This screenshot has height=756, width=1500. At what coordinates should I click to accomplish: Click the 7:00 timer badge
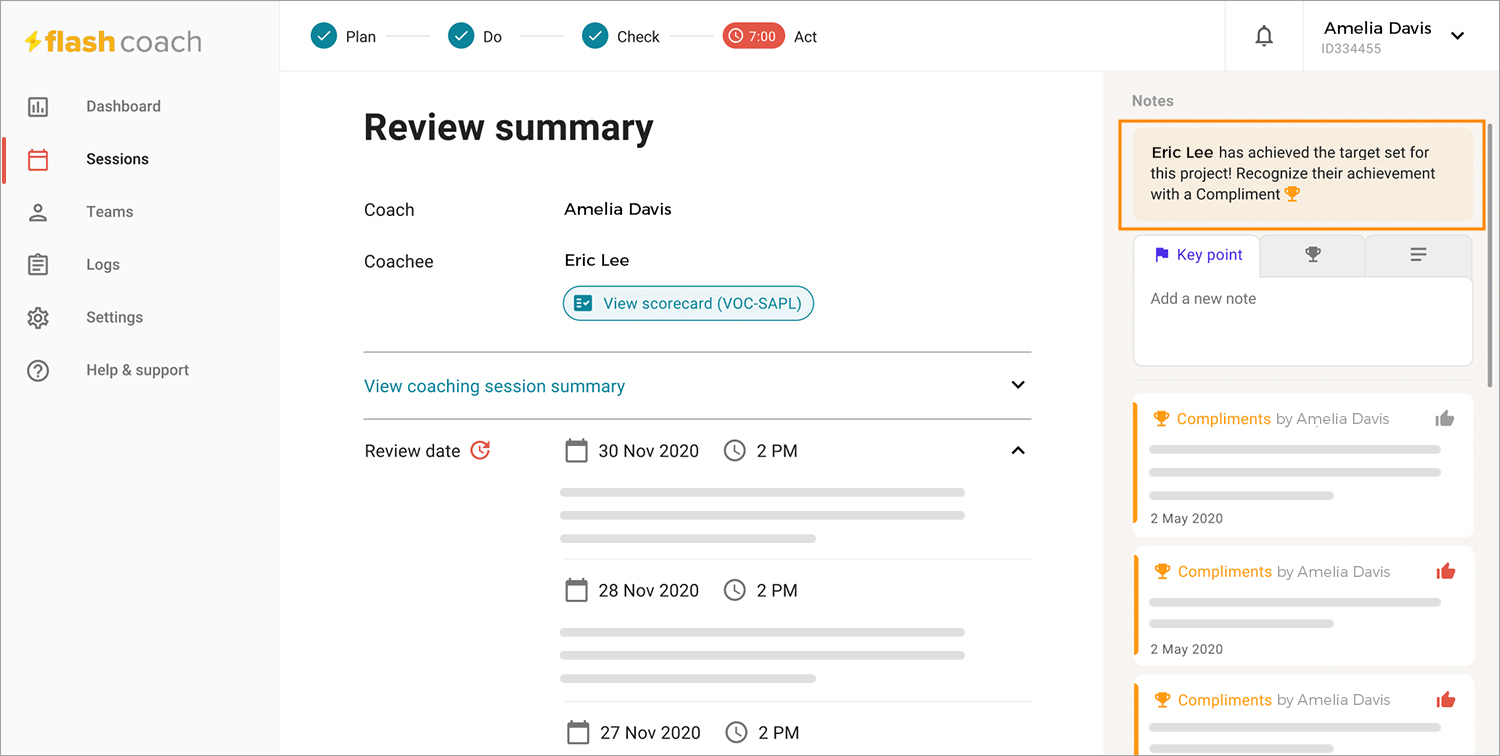753,36
